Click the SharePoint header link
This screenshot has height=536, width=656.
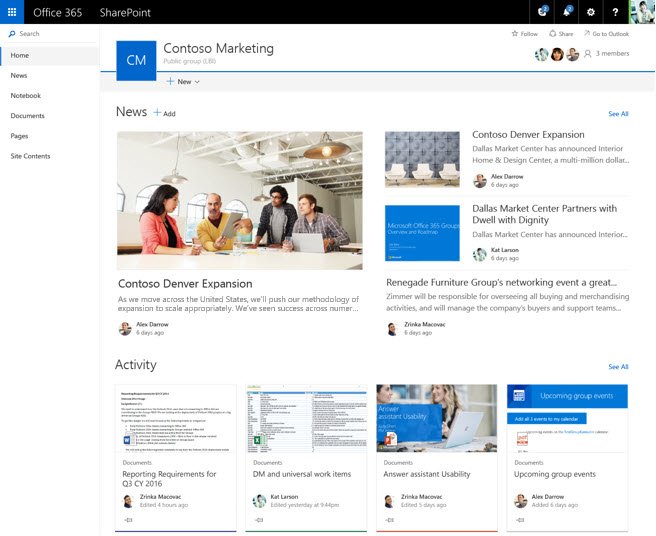point(125,12)
